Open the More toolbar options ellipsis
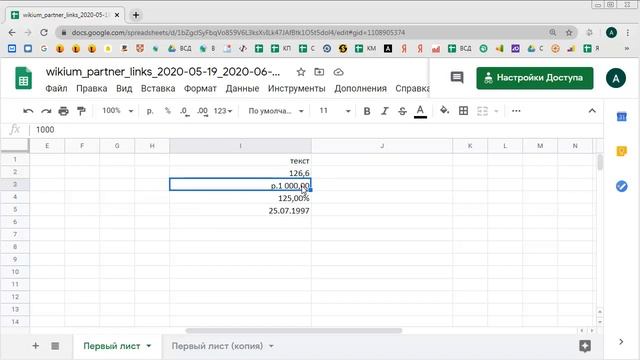 516,111
